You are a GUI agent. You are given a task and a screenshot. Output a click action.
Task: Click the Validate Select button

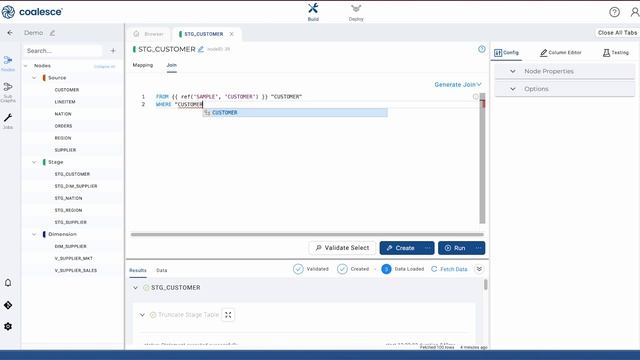pyautogui.click(x=342, y=248)
